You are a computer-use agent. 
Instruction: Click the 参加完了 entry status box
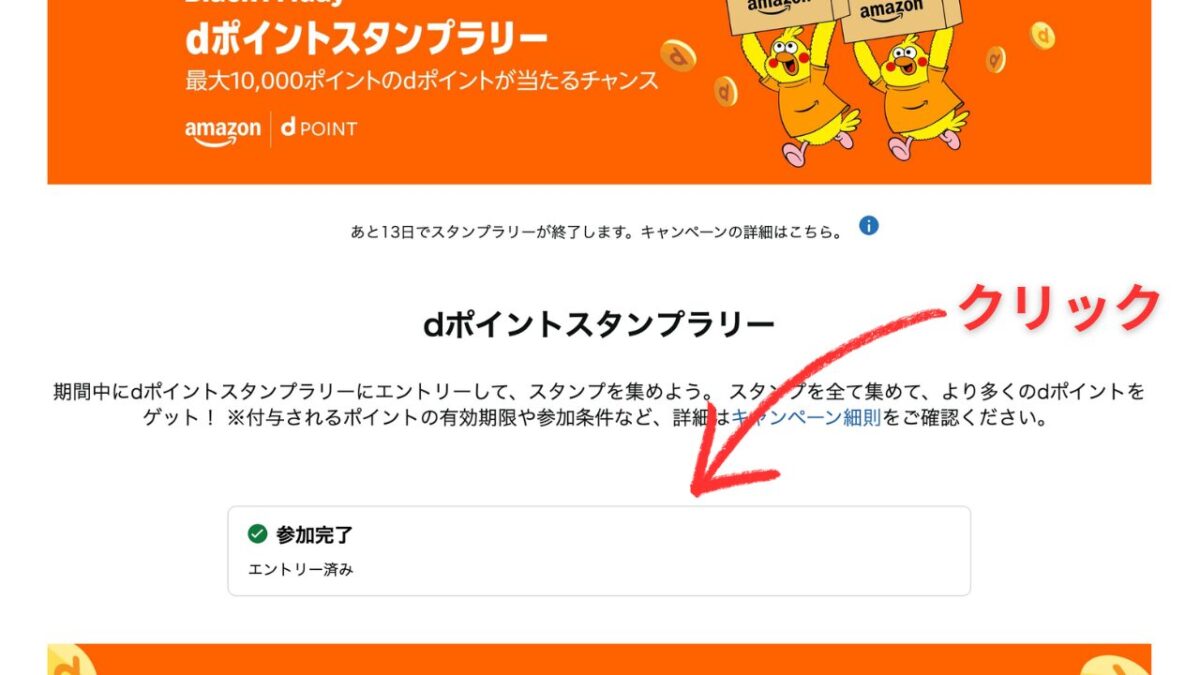coord(599,551)
